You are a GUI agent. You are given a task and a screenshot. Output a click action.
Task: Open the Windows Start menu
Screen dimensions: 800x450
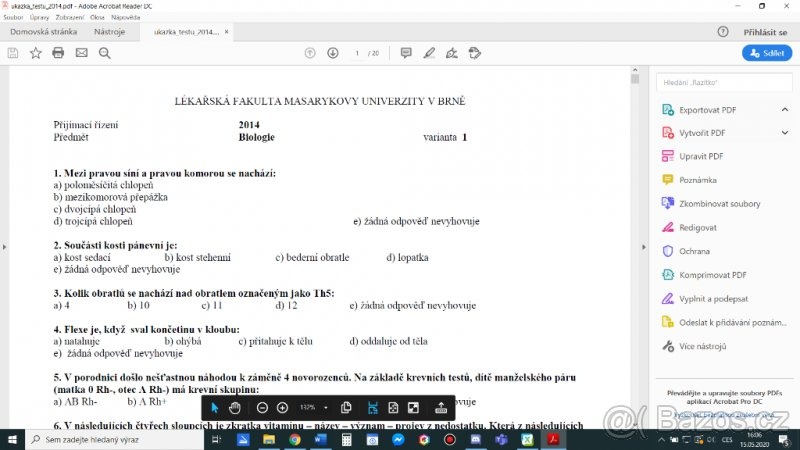point(12,439)
